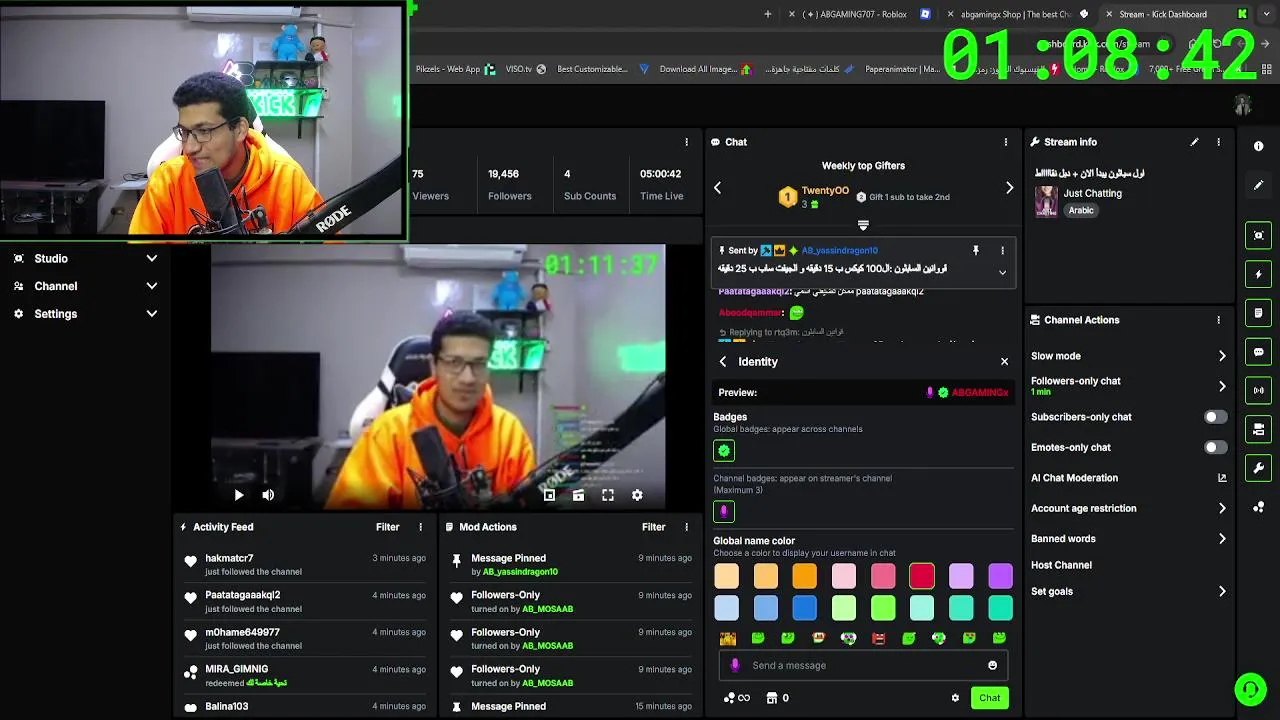Click the broadcast signal sidebar icon
Image resolution: width=1280 pixels, height=720 pixels.
(x=1258, y=390)
